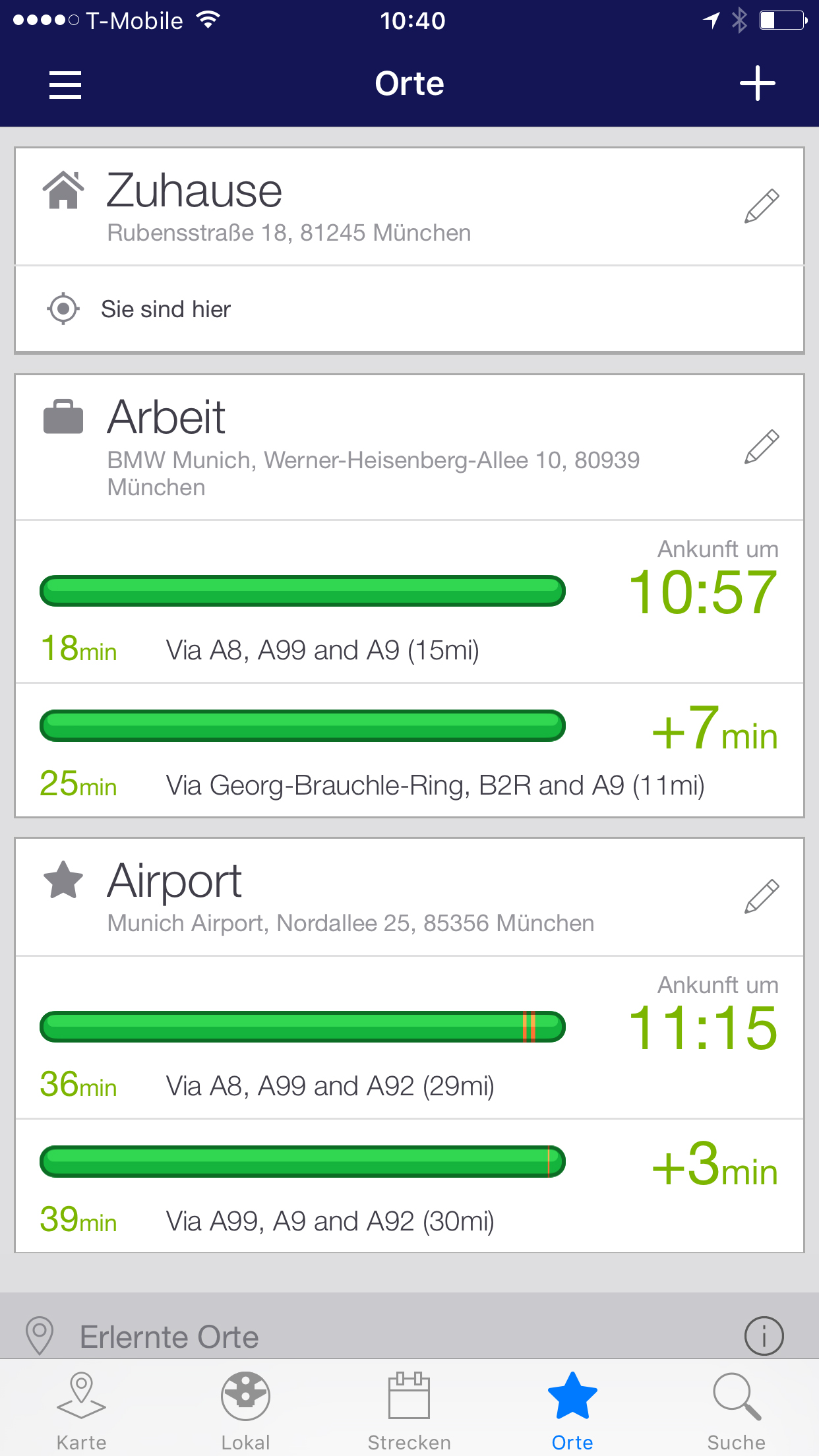The width and height of the screenshot is (819, 1456).
Task: Expand the Erlernte Orte section
Action: coord(169,1337)
